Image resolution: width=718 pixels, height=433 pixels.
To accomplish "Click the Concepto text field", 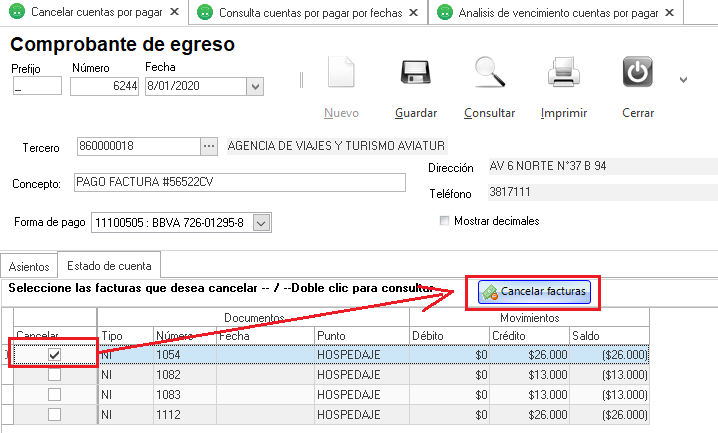I will (x=240, y=183).
